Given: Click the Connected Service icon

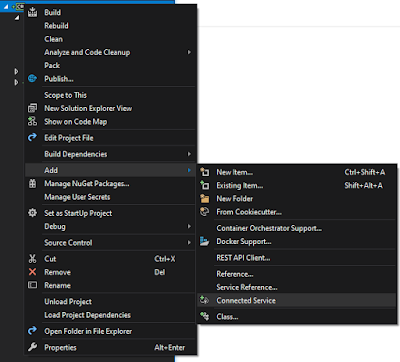Looking at the screenshot, I should pos(204,300).
